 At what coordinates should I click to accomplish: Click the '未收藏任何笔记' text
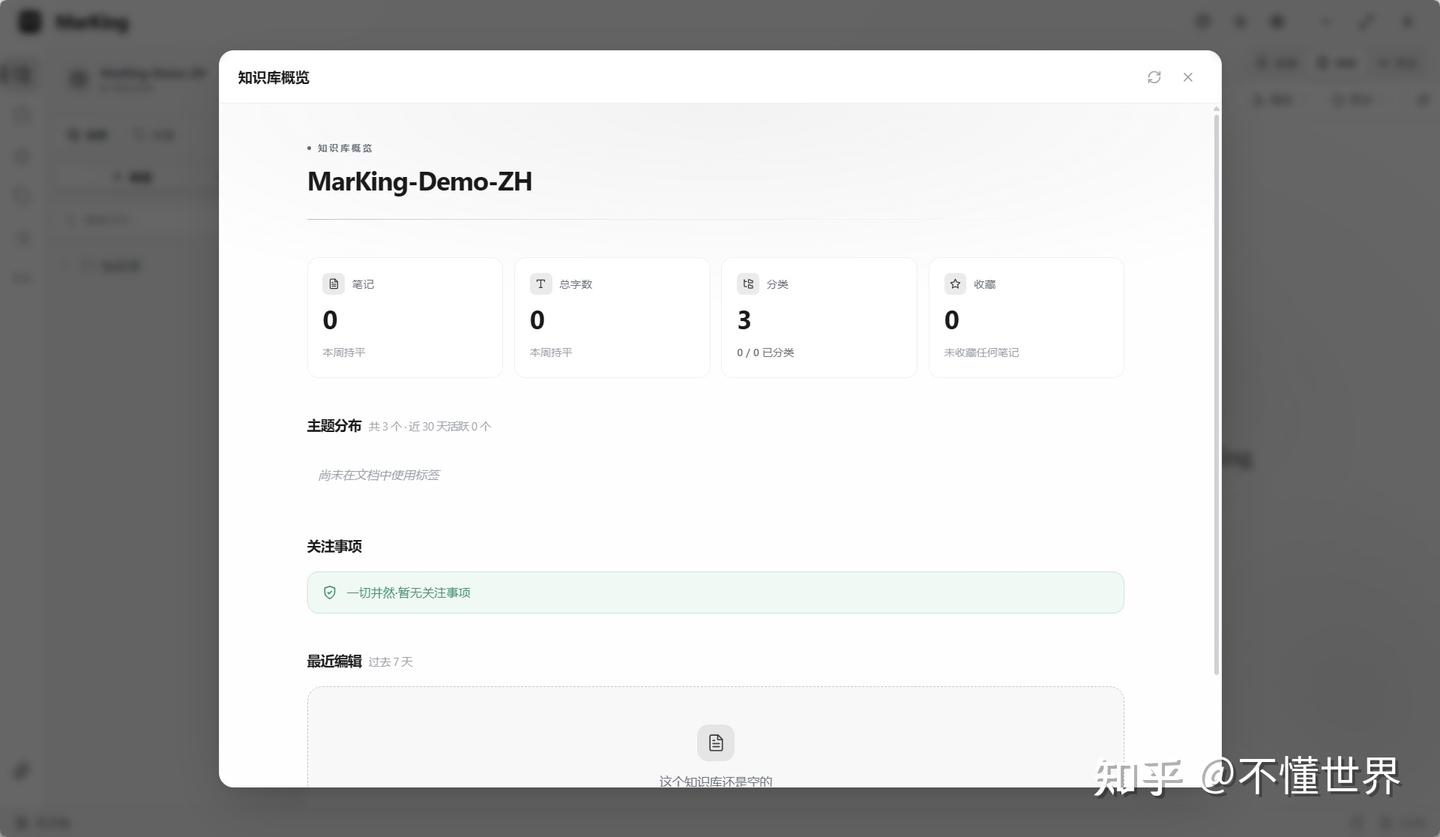[982, 353]
